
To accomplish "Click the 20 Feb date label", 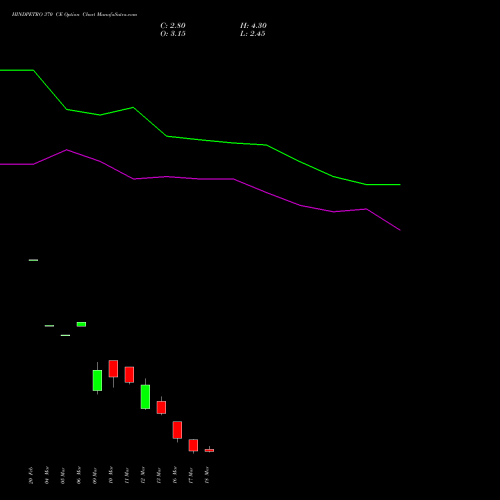I will [x=31, y=475].
